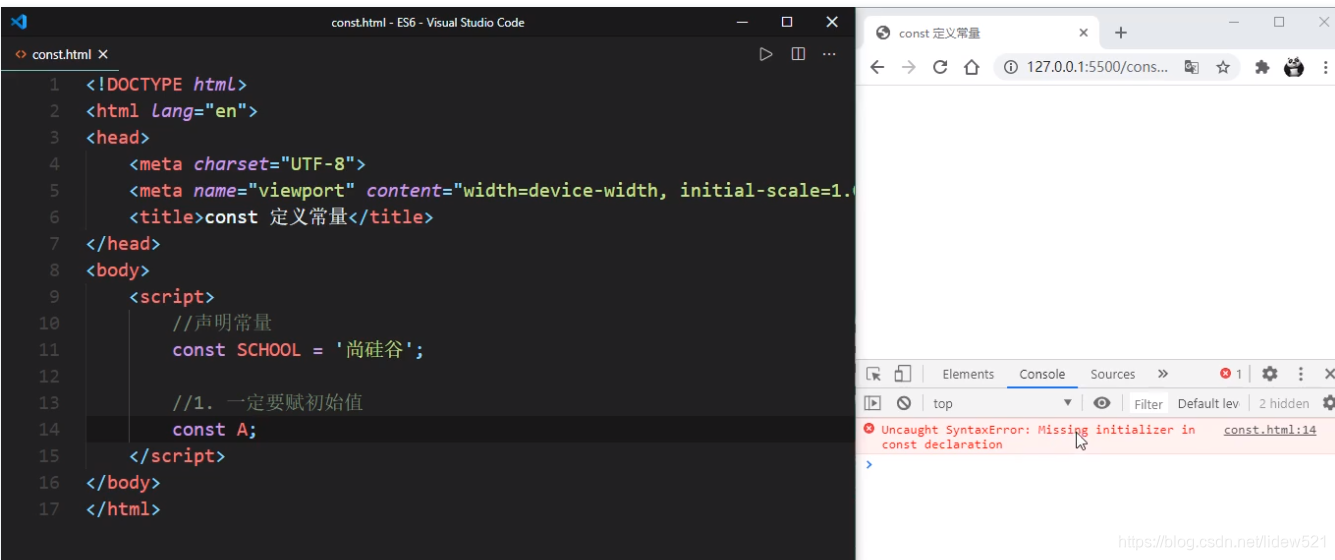Image resolution: width=1335 pixels, height=560 pixels.
Task: Select the const.html editor tab
Action: pyautogui.click(x=61, y=54)
